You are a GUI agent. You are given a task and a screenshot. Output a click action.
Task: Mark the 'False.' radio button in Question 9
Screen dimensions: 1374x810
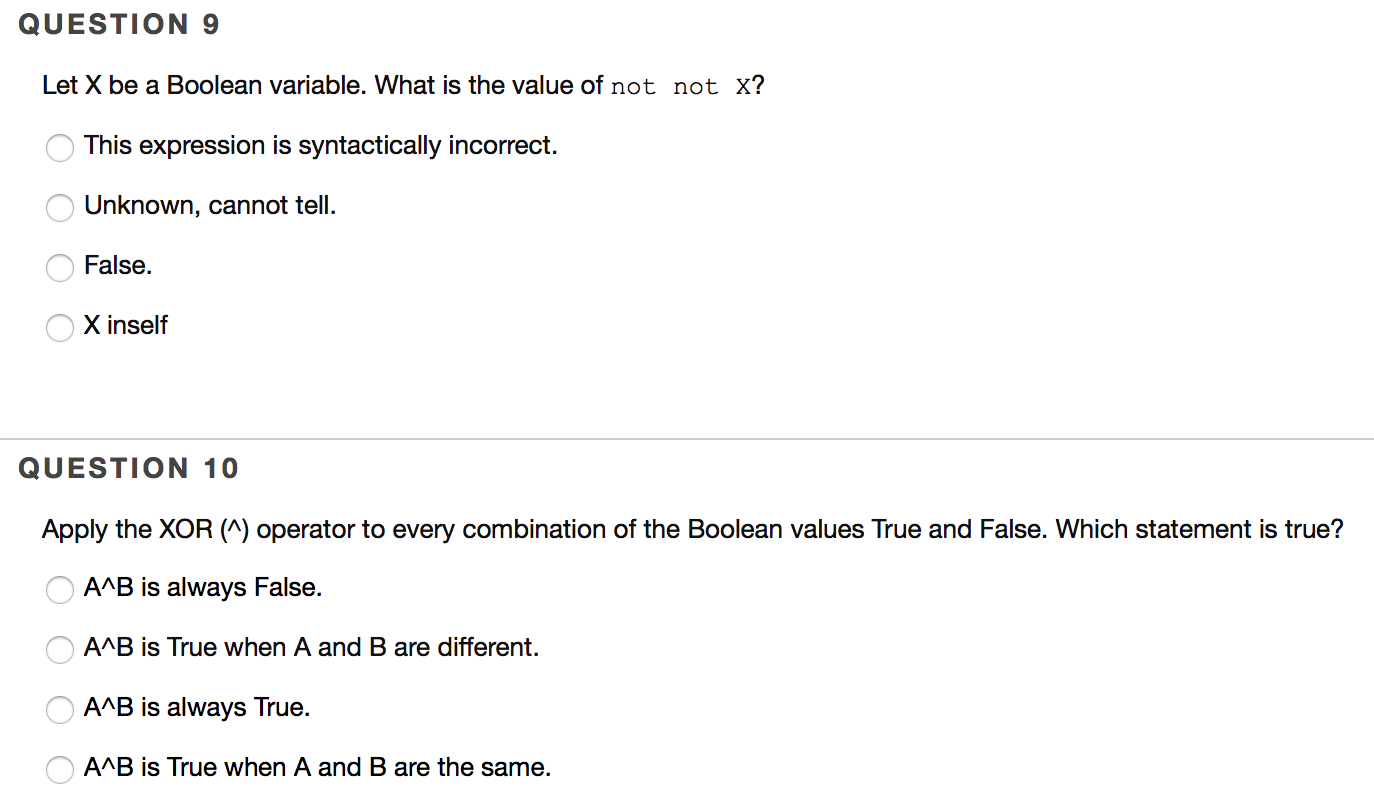60,268
